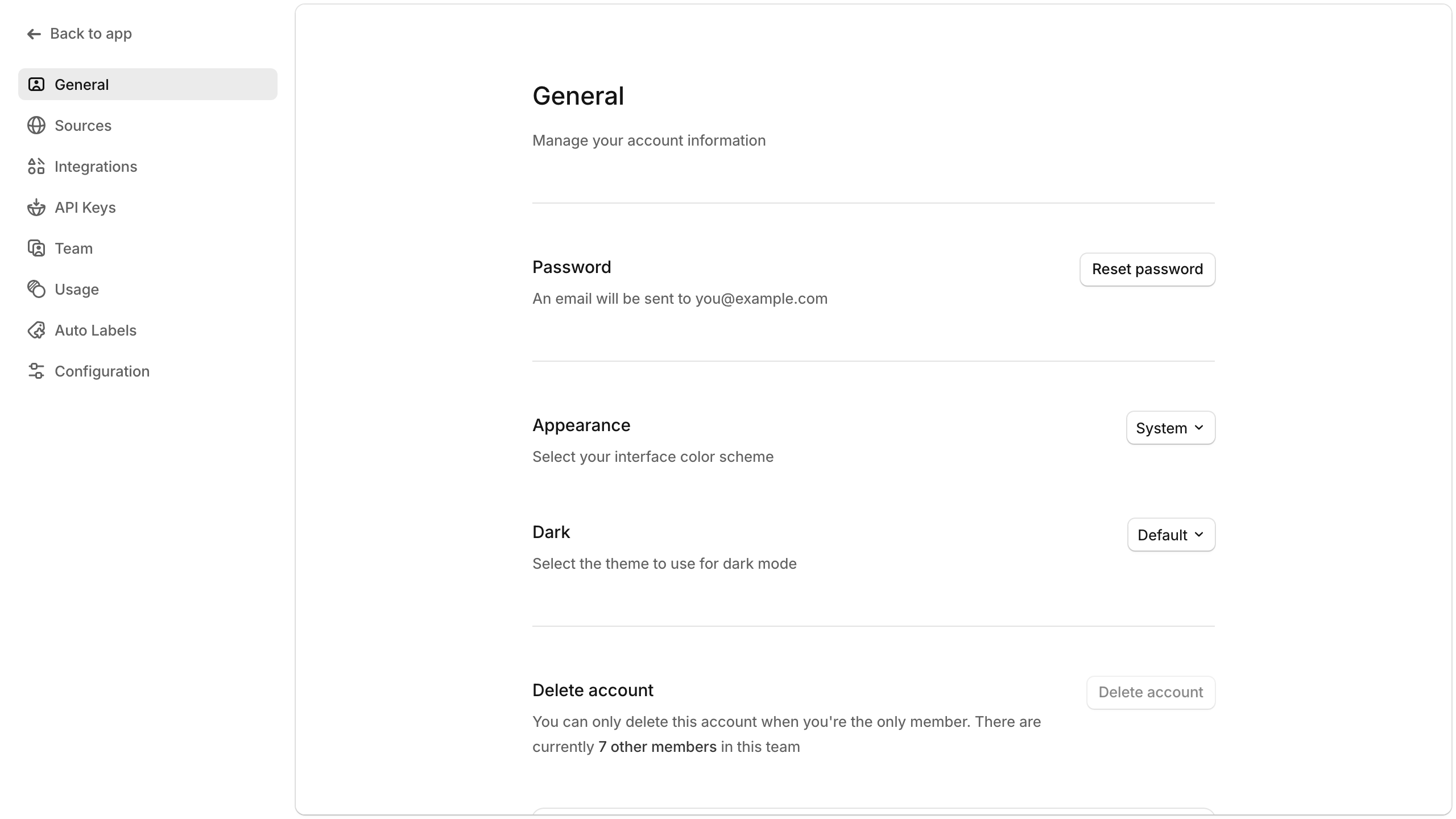This screenshot has height=819, width=1456.
Task: Open the Sources settings page
Action: pyautogui.click(x=83, y=126)
